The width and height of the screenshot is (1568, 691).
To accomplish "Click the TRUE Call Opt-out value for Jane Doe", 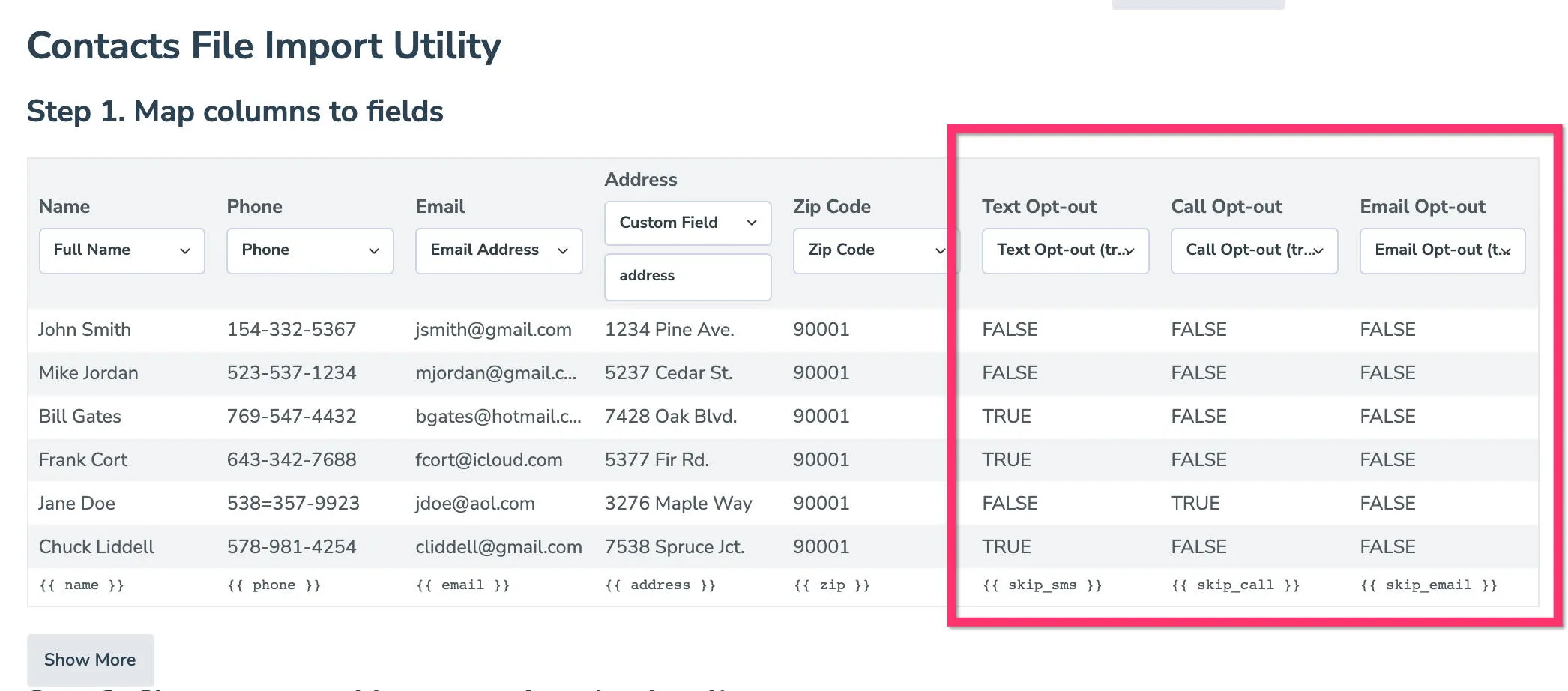I will tap(1195, 503).
